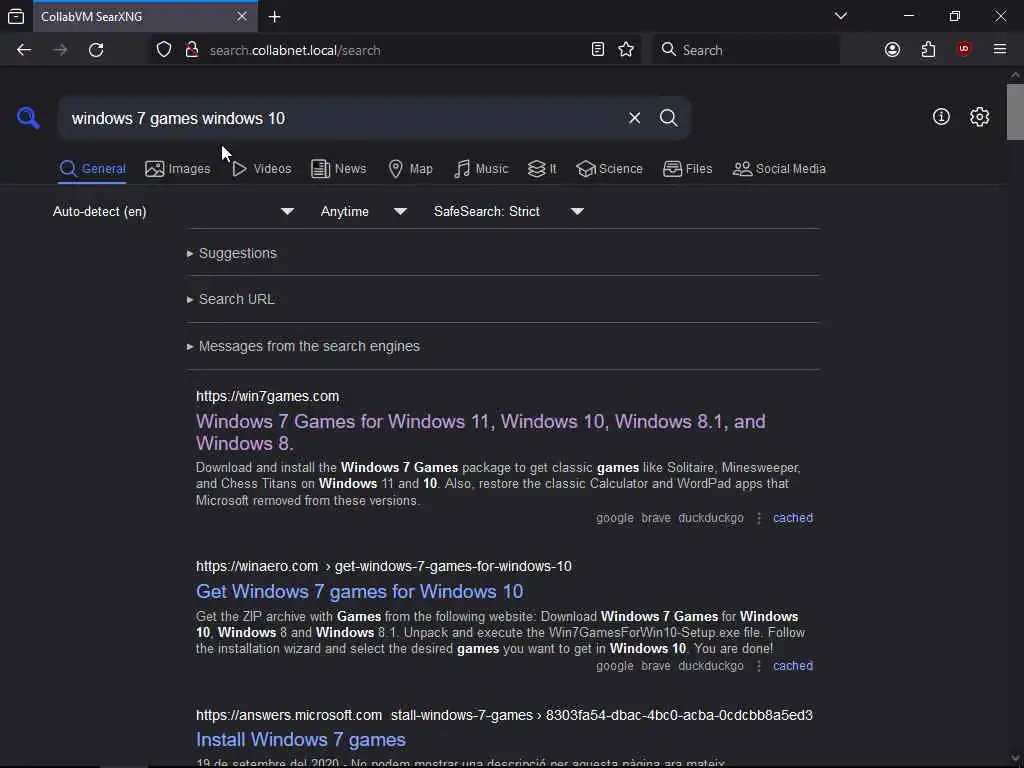Open the site security lock info
This screenshot has width=1024, height=768.
192,50
